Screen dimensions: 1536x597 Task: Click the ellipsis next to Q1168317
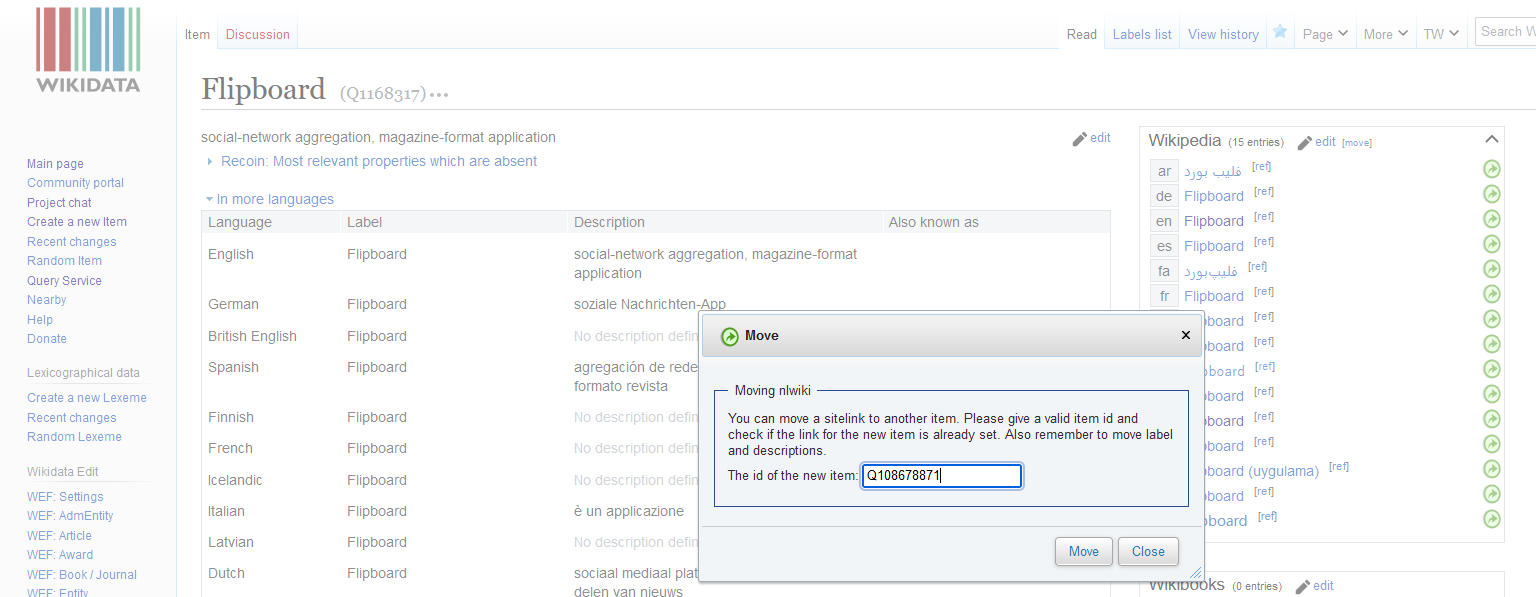click(439, 95)
